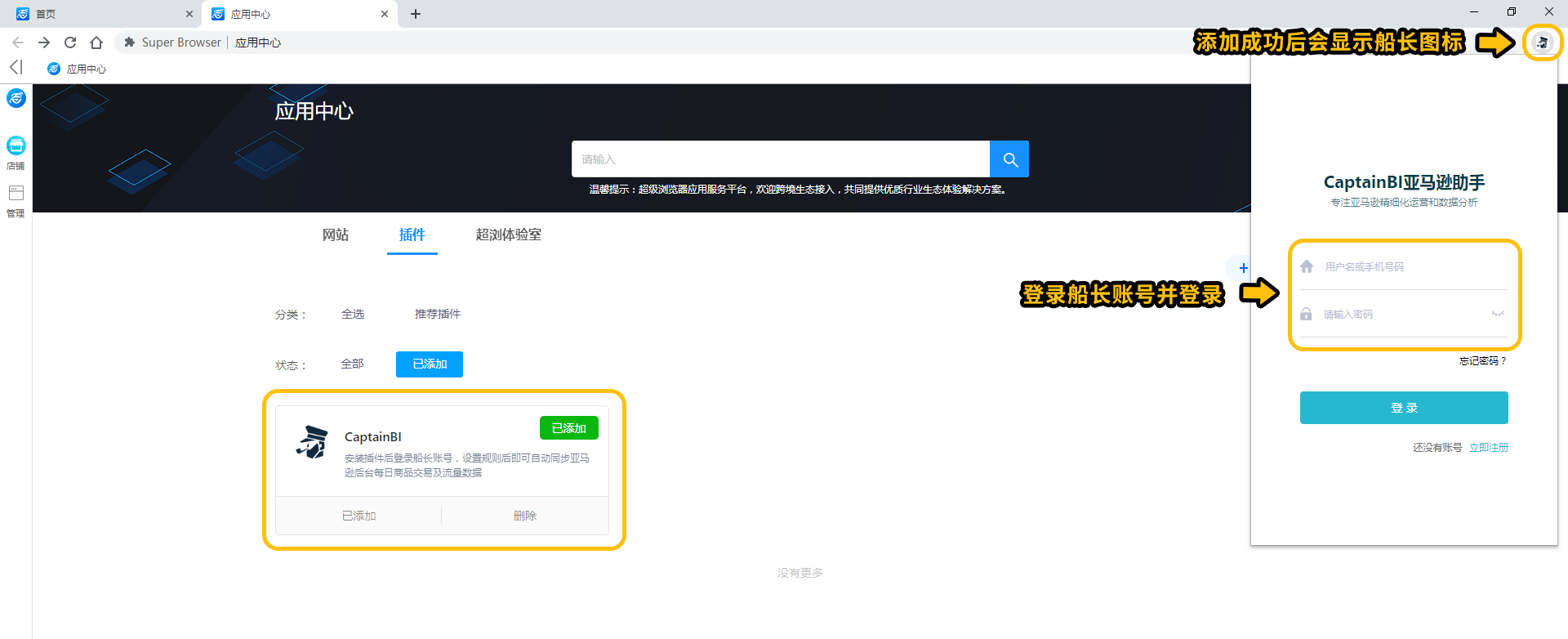Switch to the 首页 browser tab
The height and width of the screenshot is (639, 1568).
point(102,14)
